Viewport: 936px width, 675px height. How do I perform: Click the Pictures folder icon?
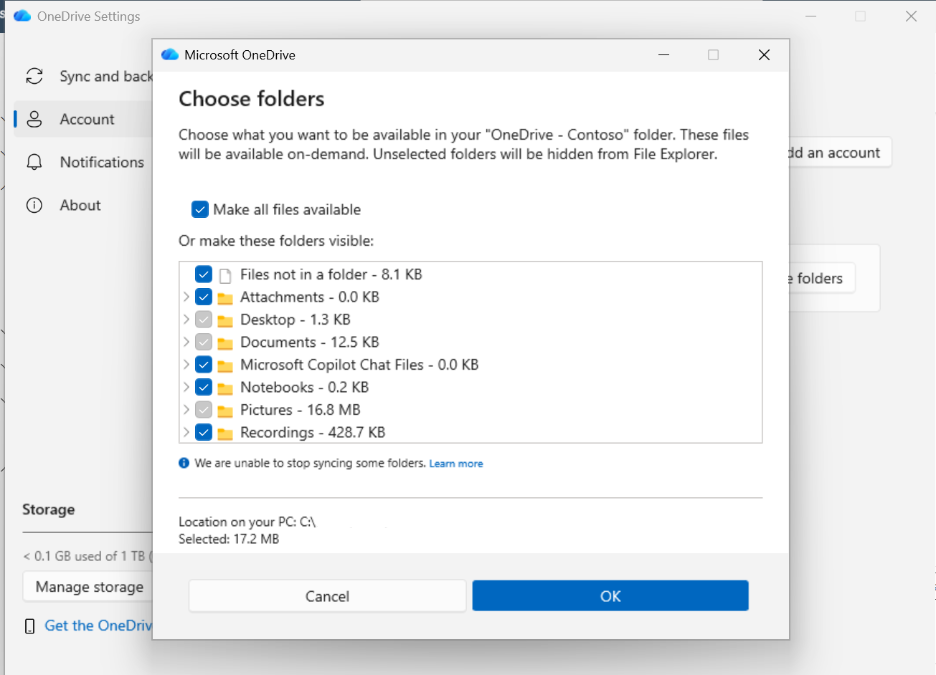[x=225, y=411]
